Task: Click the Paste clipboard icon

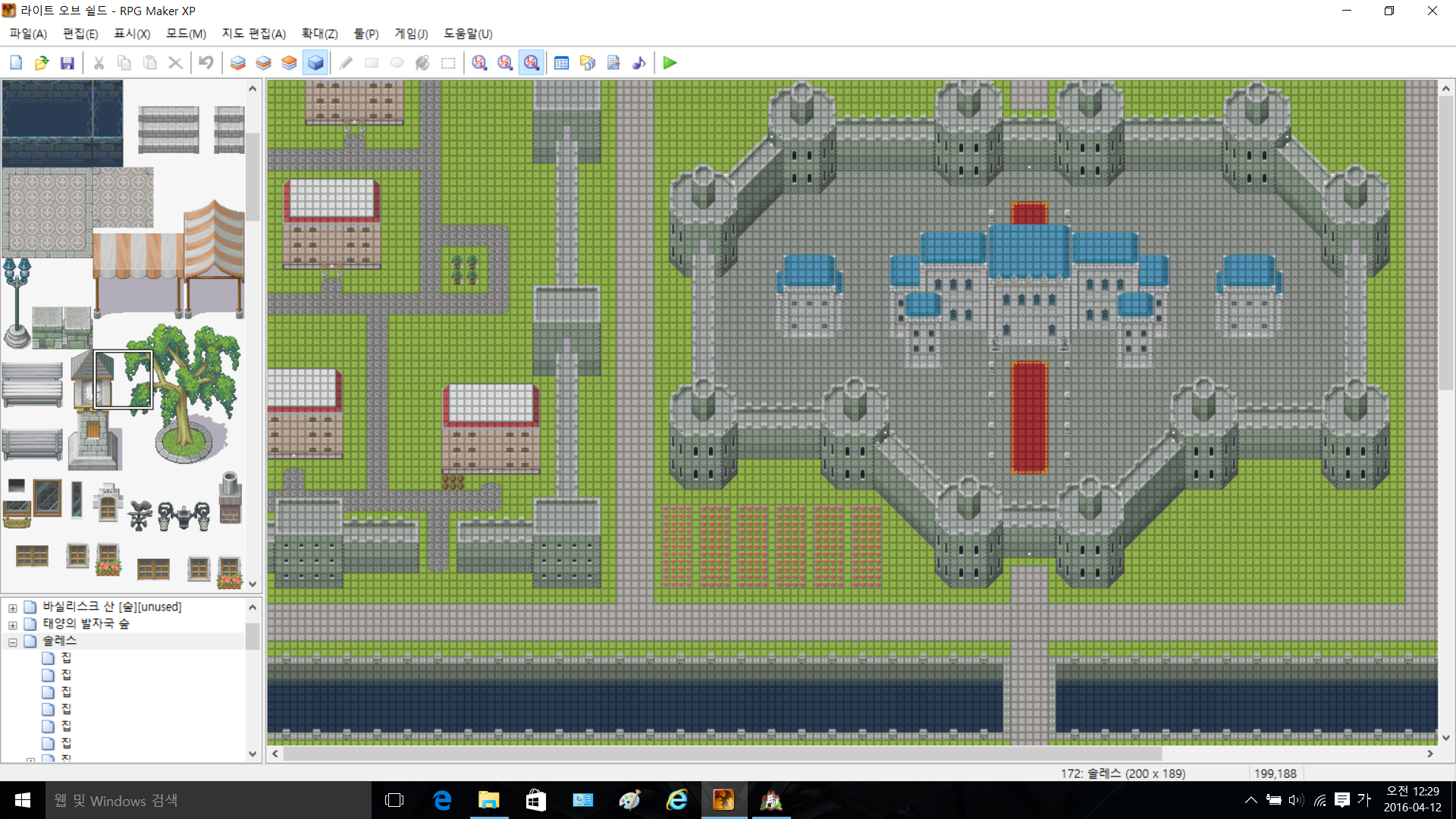Action: click(150, 63)
